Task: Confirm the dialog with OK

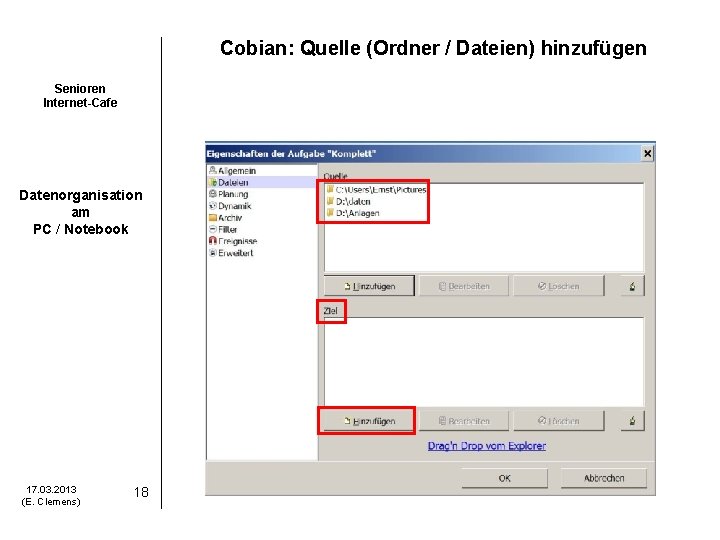Action: (x=504, y=478)
